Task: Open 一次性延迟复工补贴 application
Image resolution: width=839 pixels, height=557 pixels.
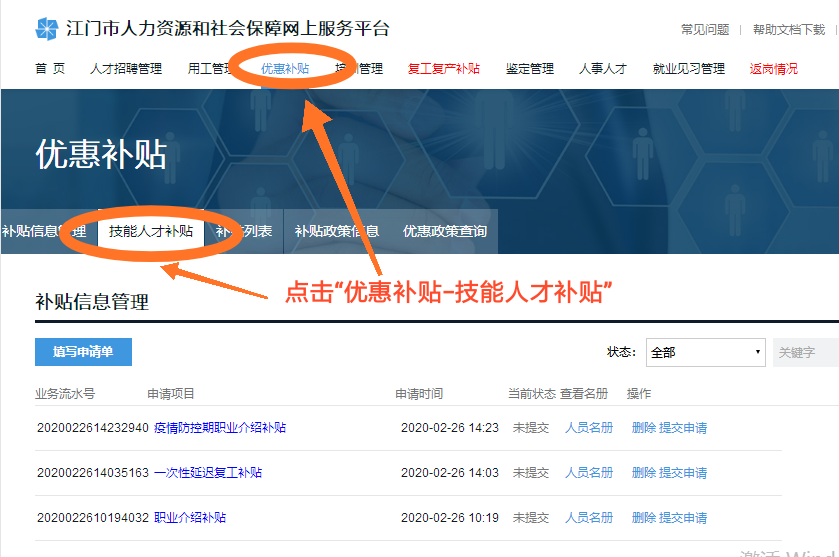Action: [208, 472]
